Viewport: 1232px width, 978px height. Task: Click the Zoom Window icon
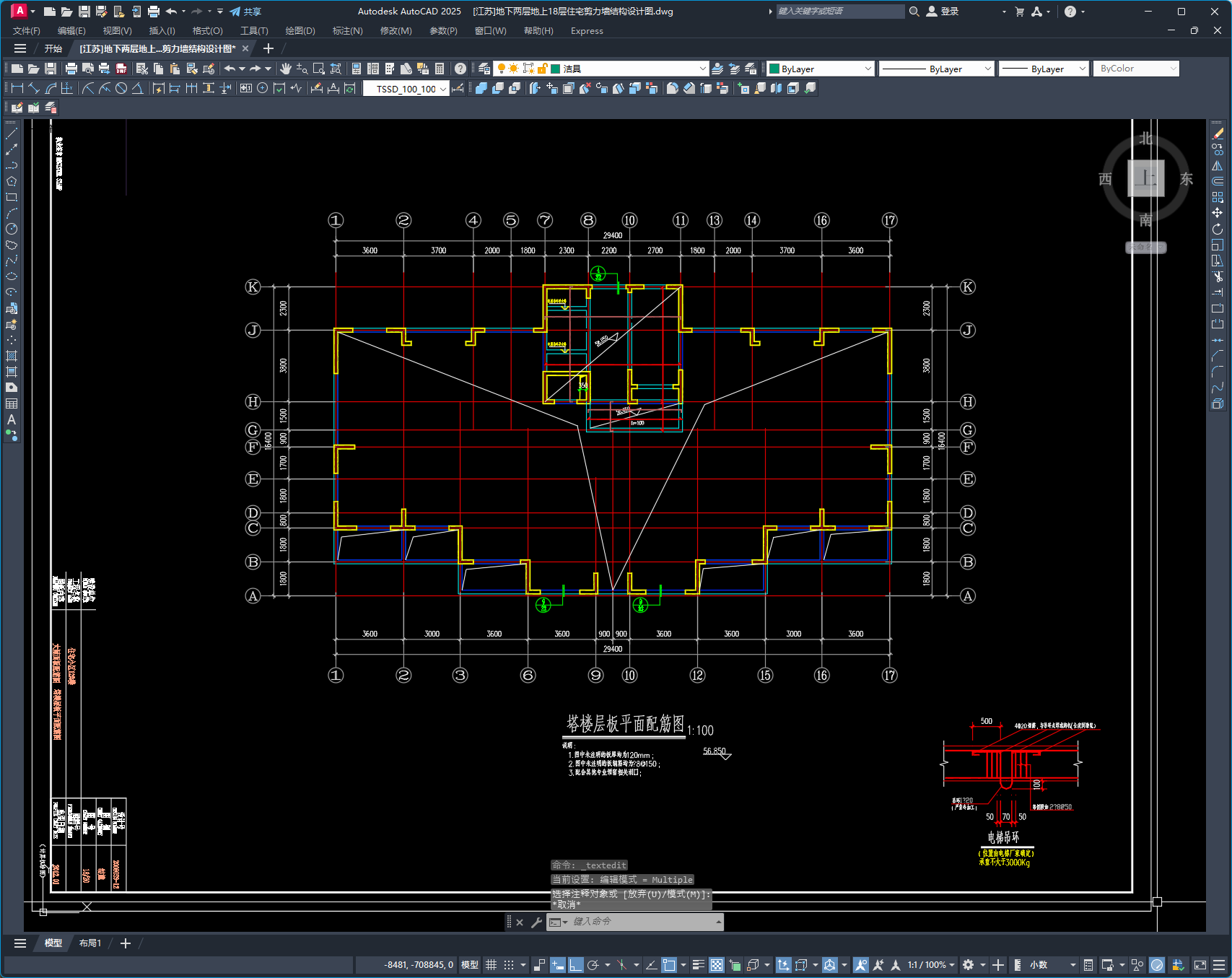tap(319, 69)
